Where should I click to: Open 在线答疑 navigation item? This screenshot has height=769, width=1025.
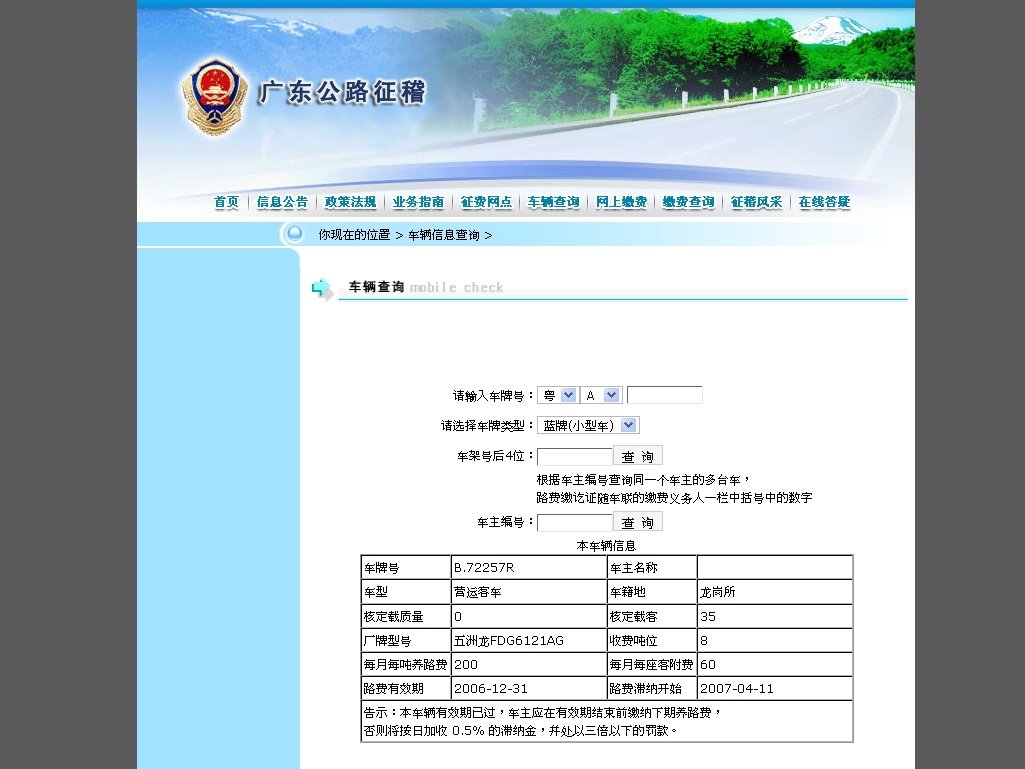pos(824,202)
